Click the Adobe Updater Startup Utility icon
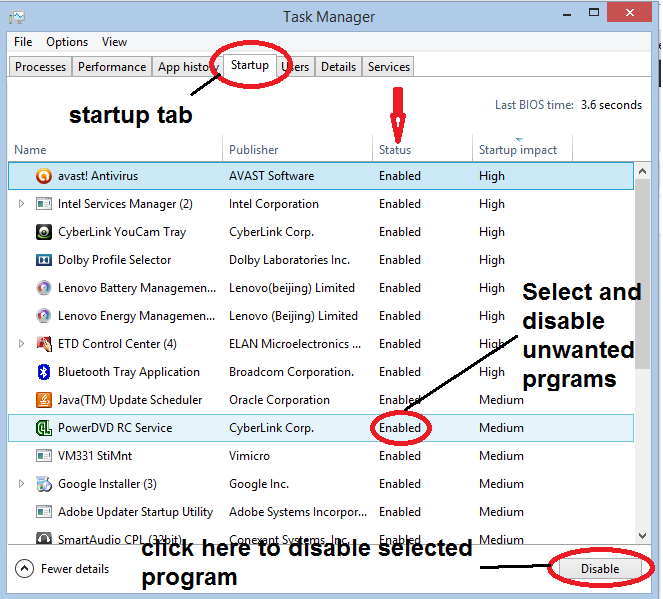 (x=44, y=511)
